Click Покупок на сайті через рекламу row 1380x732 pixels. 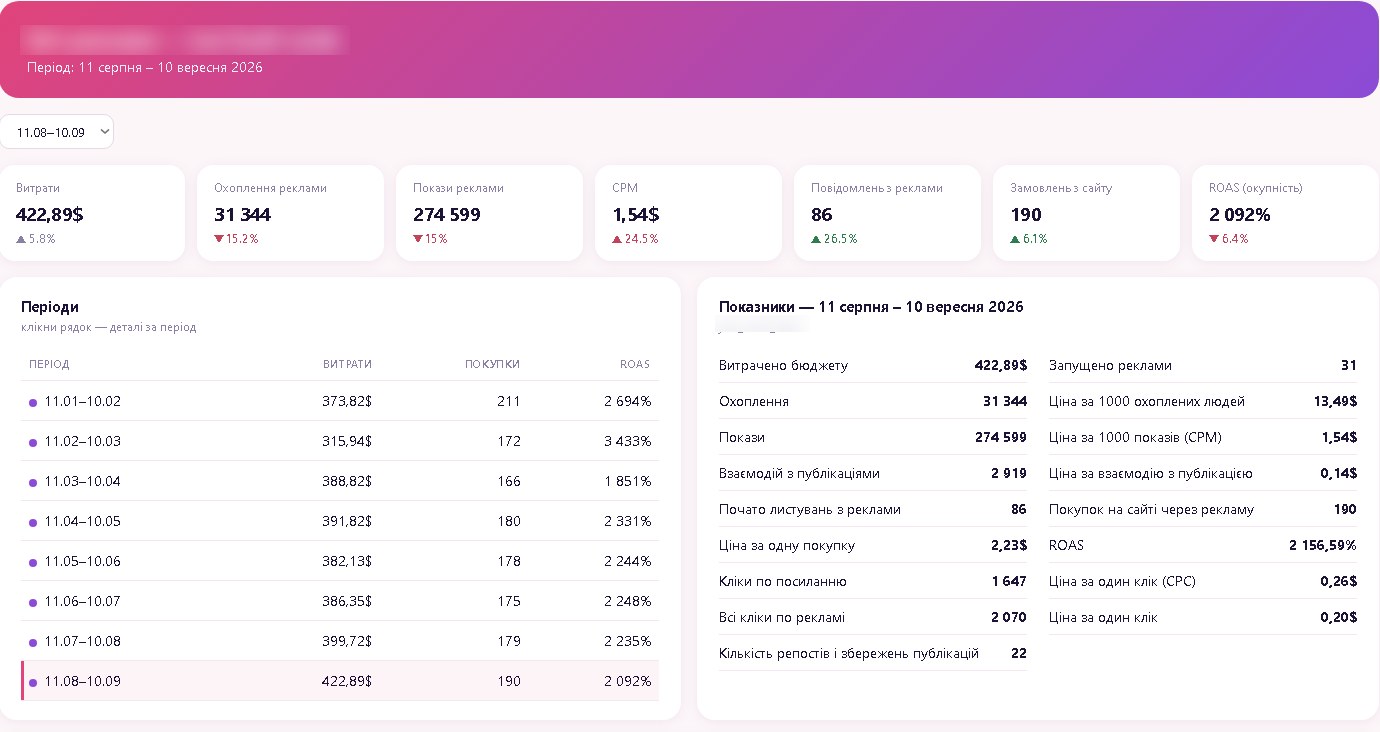pyautogui.click(x=1203, y=509)
